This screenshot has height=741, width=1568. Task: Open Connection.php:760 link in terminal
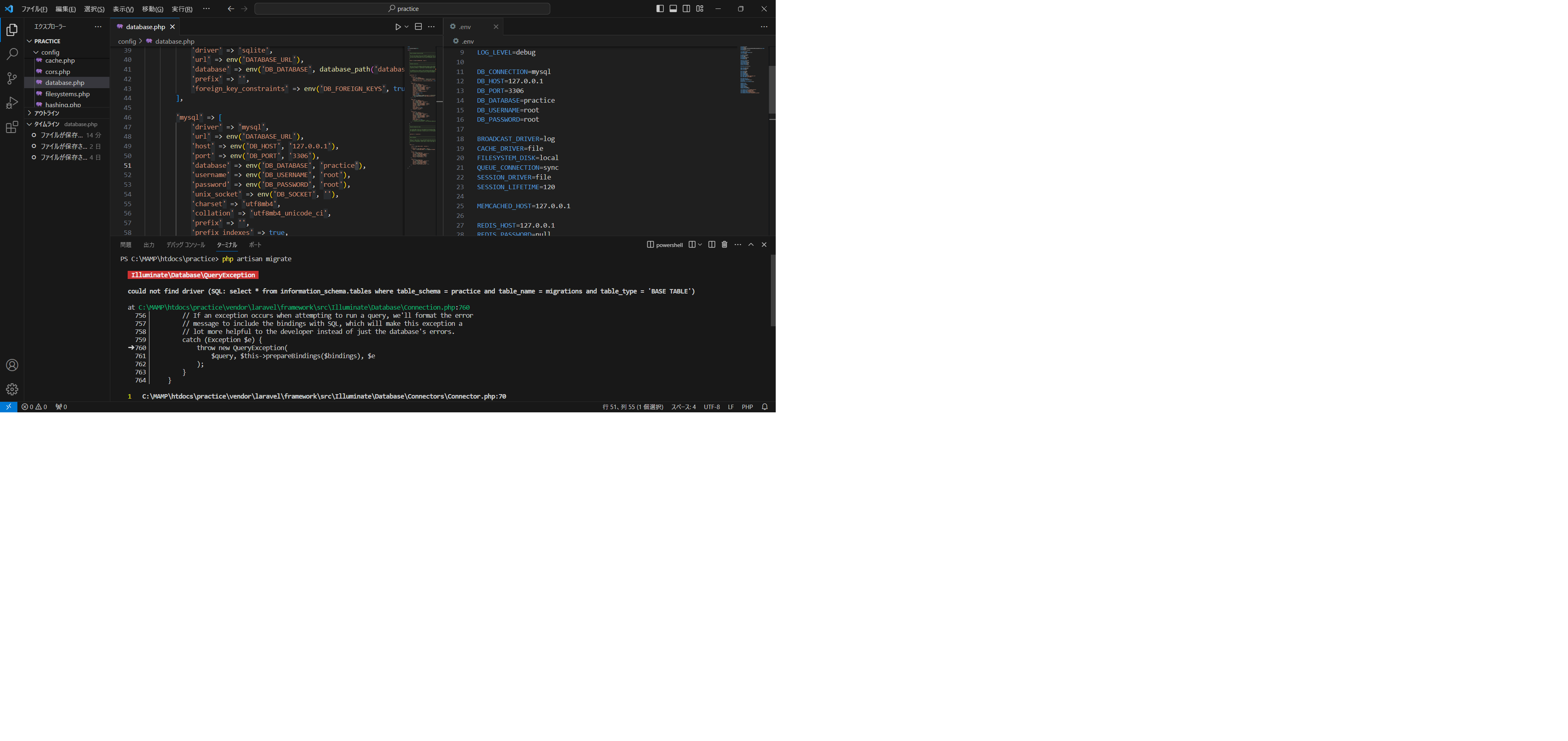pyautogui.click(x=304, y=308)
